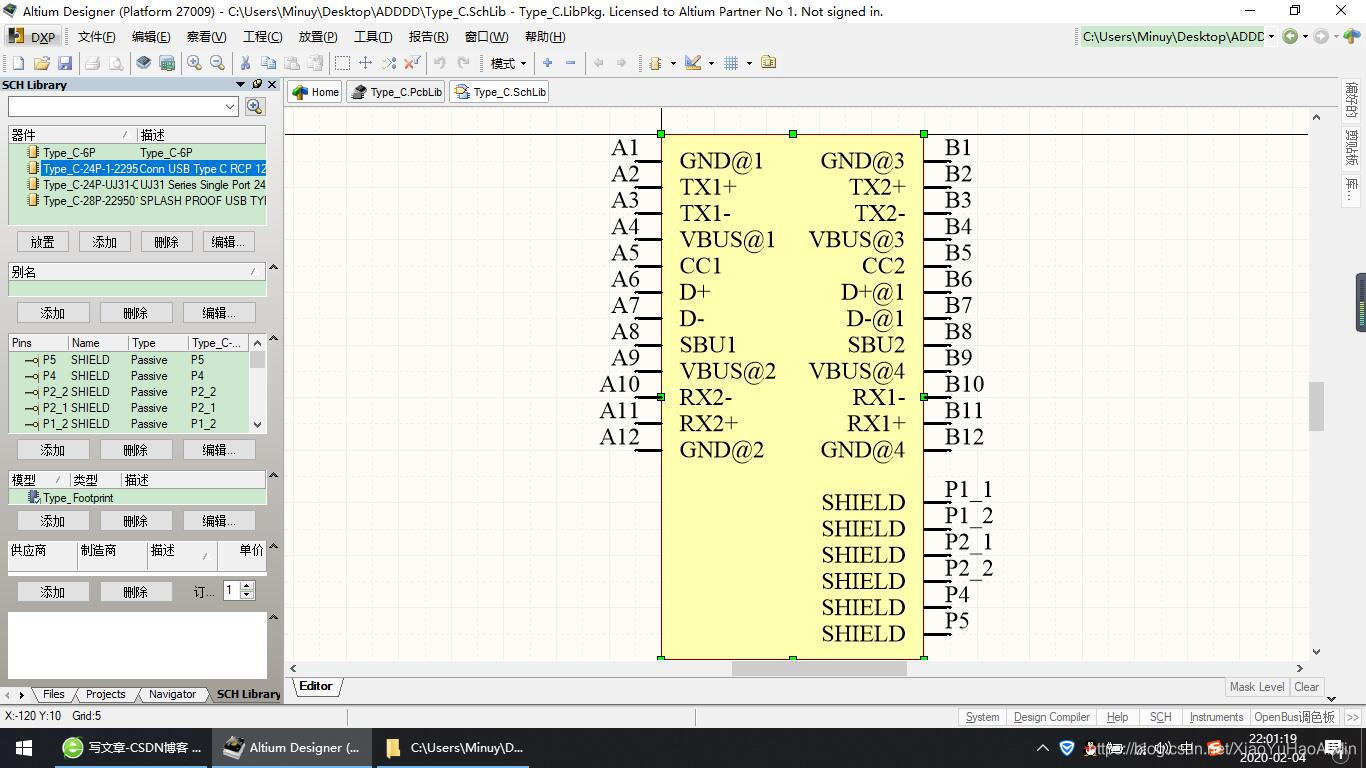
Task: Click 编辑... button under the Pins list
Action: pyautogui.click(x=220, y=450)
